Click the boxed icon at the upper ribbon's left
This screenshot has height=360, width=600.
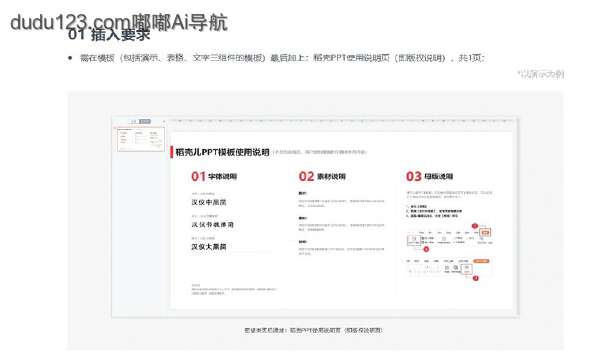tap(414, 240)
